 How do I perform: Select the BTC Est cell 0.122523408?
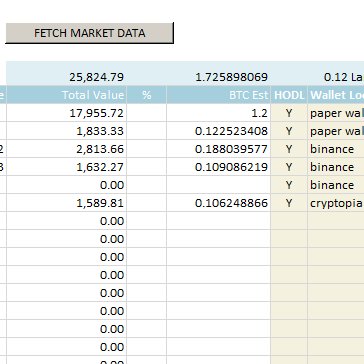[x=218, y=131]
